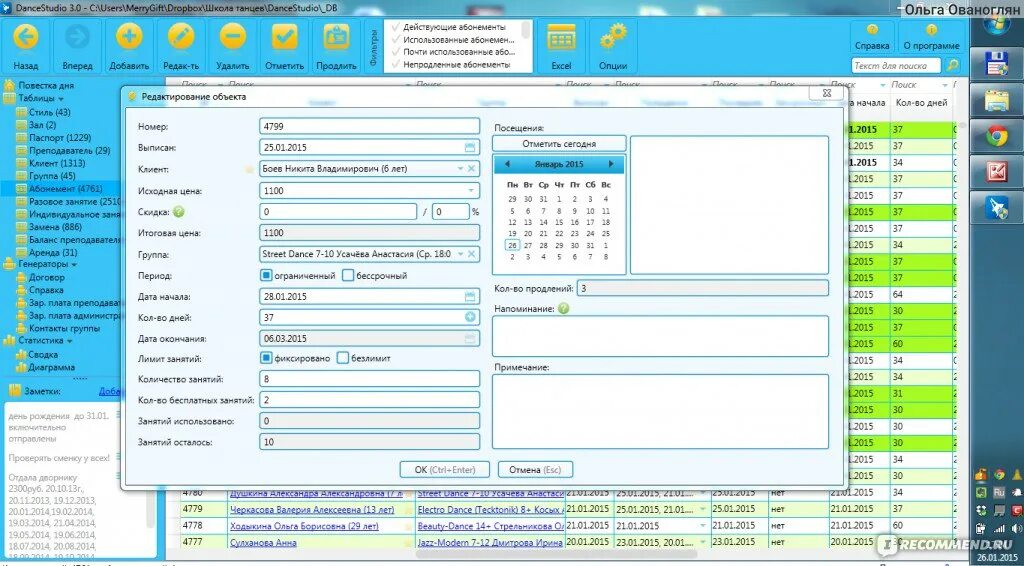Add a record with the Добавить icon

pos(129,37)
